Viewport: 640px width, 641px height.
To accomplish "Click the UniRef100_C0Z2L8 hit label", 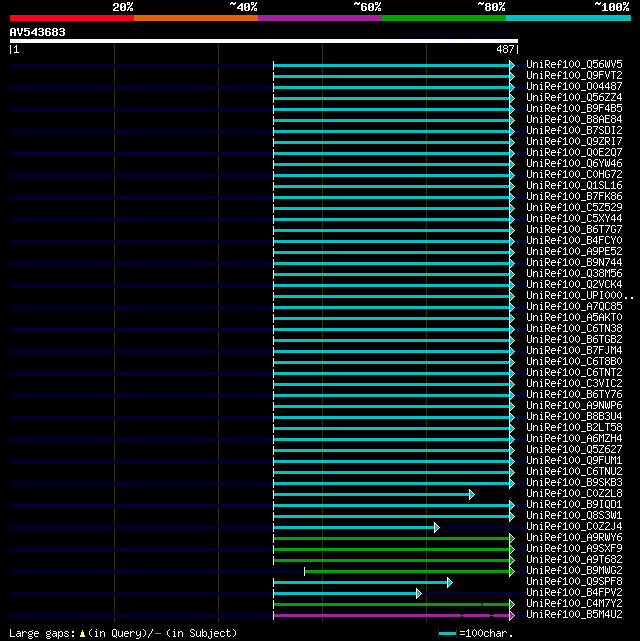I will [574, 494].
